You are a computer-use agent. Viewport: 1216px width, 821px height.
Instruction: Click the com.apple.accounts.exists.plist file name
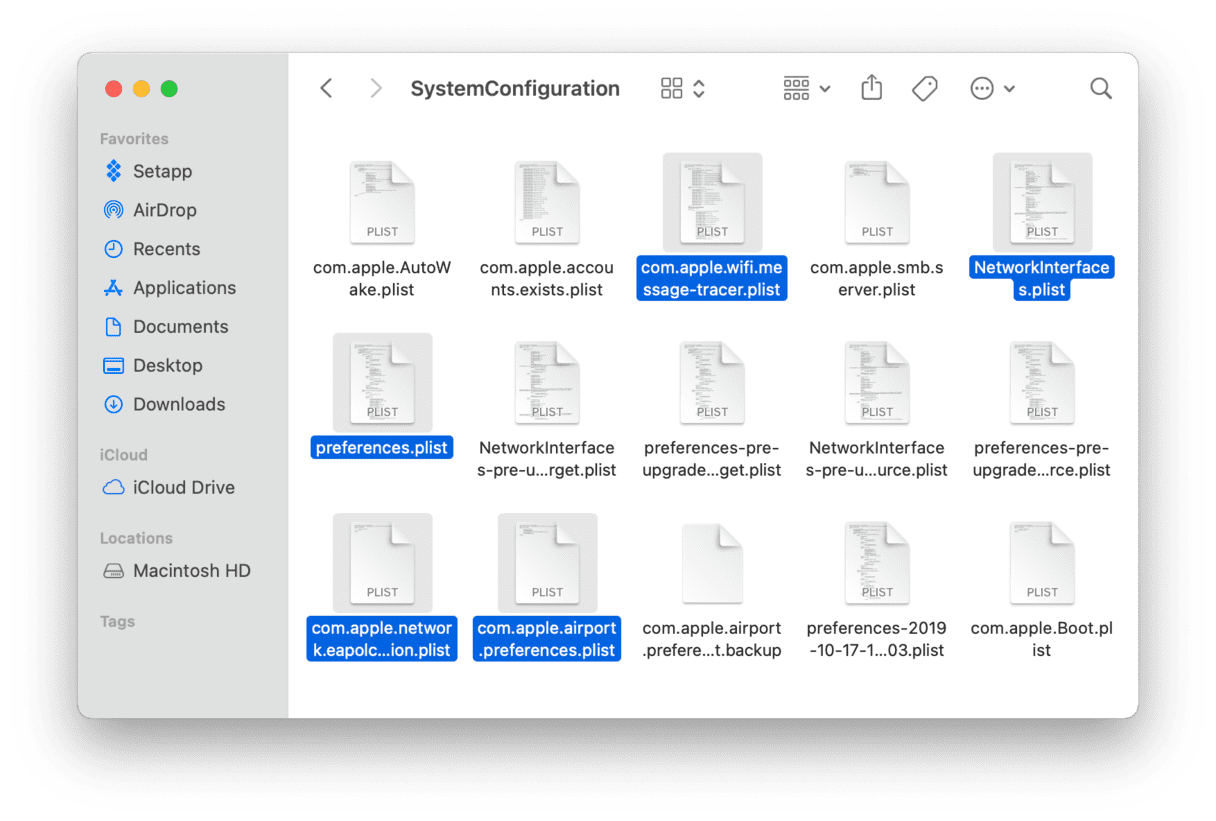(x=547, y=279)
